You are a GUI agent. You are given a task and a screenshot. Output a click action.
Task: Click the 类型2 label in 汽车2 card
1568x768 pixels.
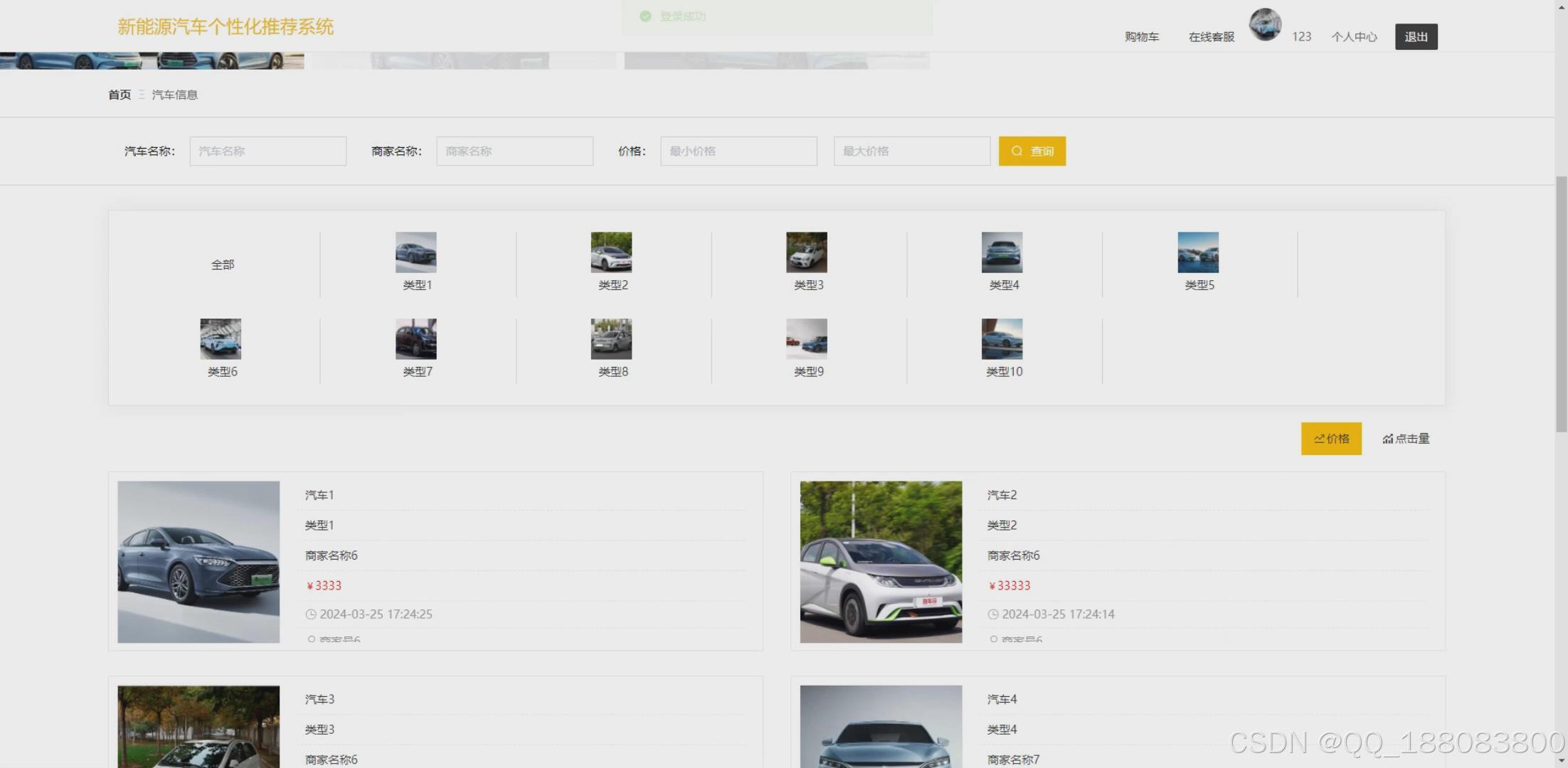[1002, 526]
